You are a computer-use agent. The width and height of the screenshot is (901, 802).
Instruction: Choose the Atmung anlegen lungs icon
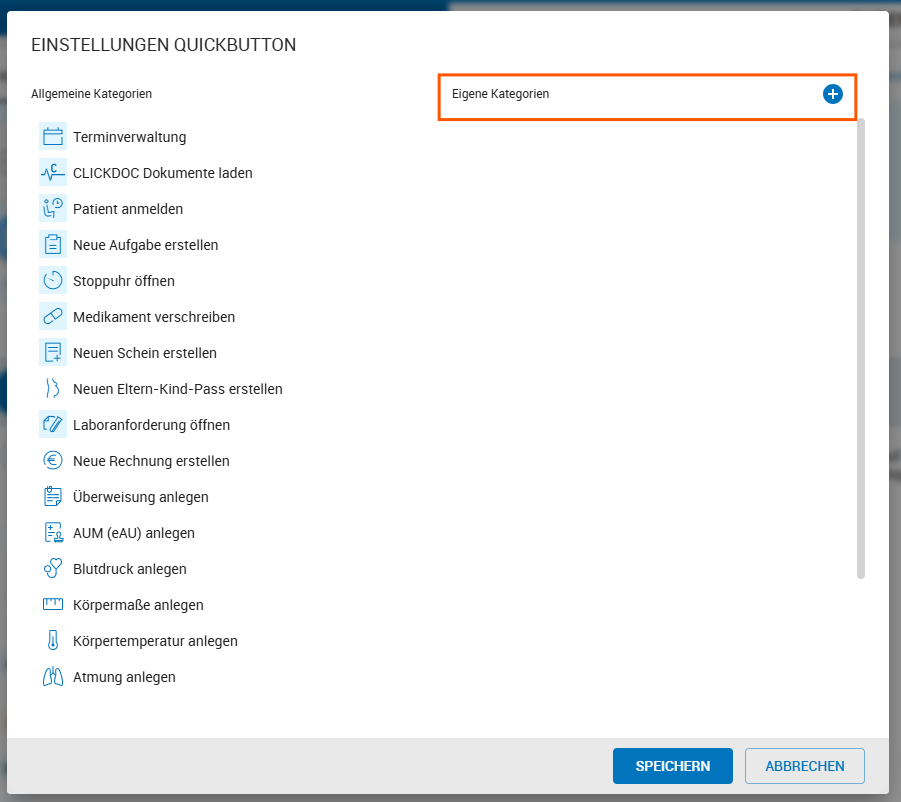53,677
